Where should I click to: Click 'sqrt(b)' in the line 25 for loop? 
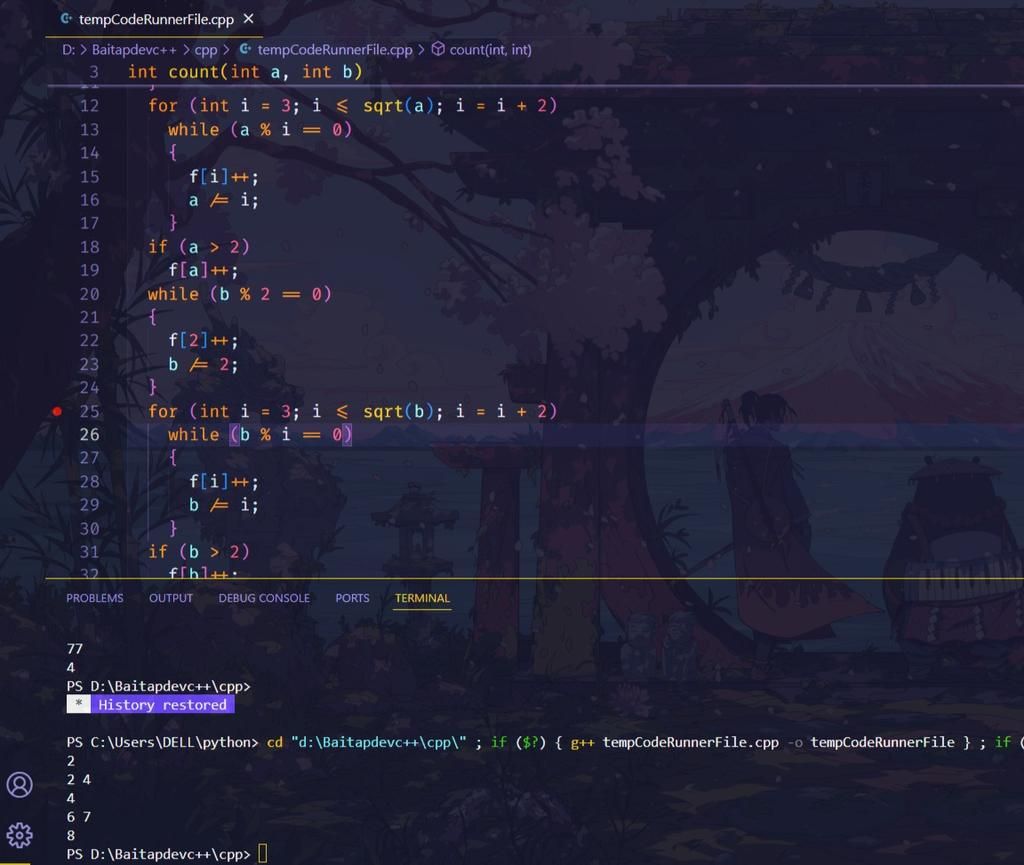(x=398, y=411)
